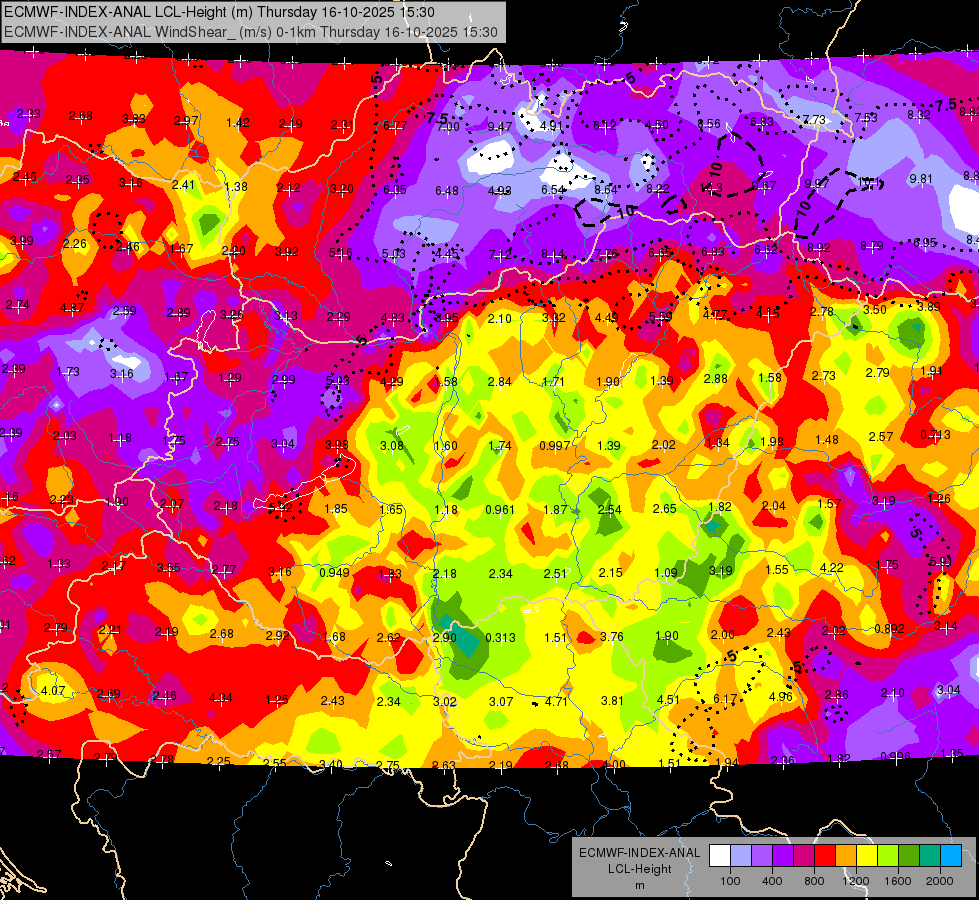Viewport: 979px width, 900px height.
Task: Click the wind shear value 3.50
Action: 875,309
